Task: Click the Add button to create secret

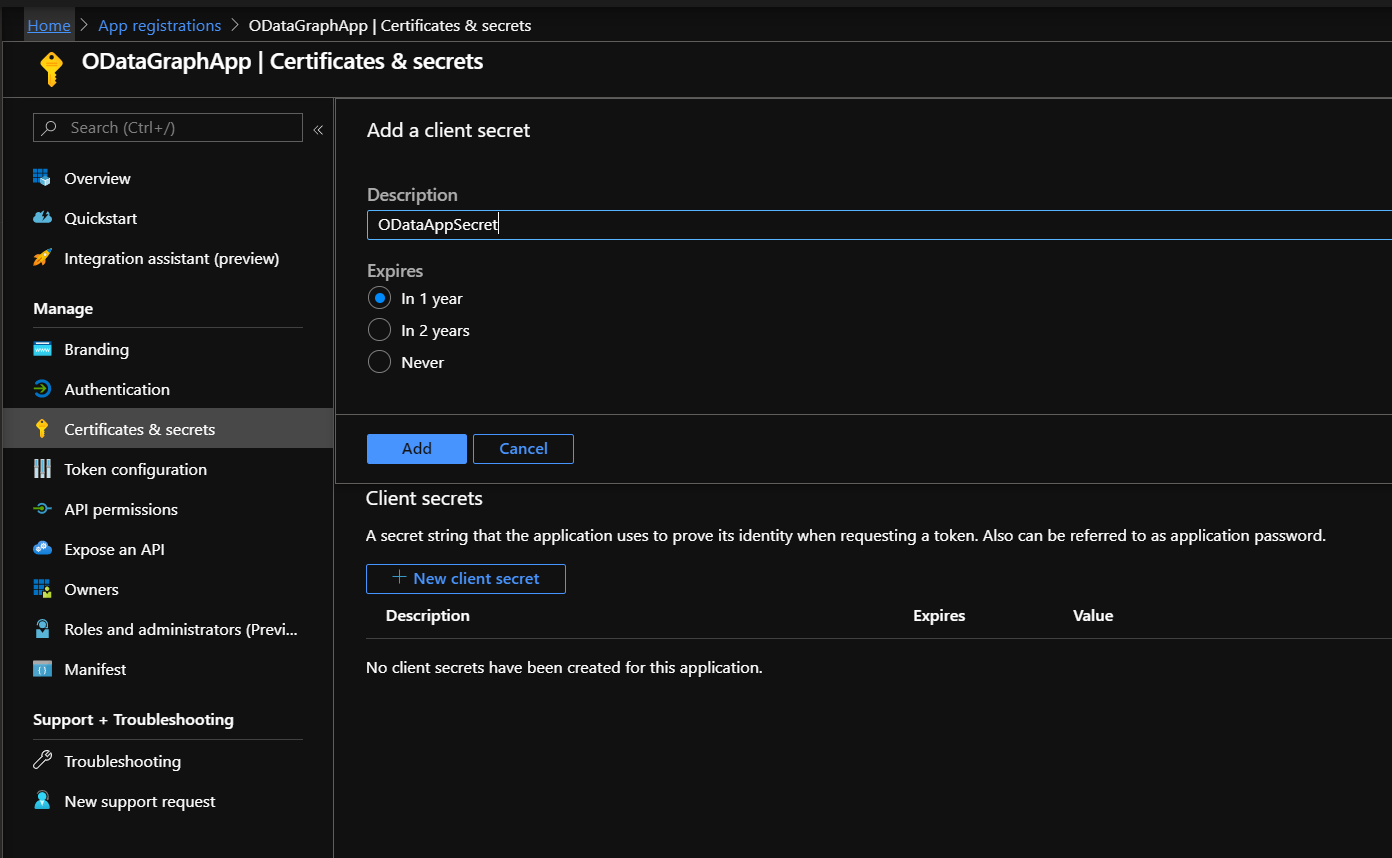Action: pos(417,449)
